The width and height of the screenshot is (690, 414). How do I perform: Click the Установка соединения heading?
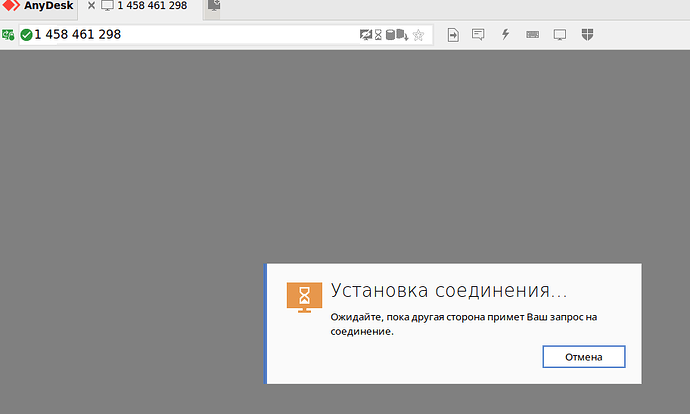449,291
